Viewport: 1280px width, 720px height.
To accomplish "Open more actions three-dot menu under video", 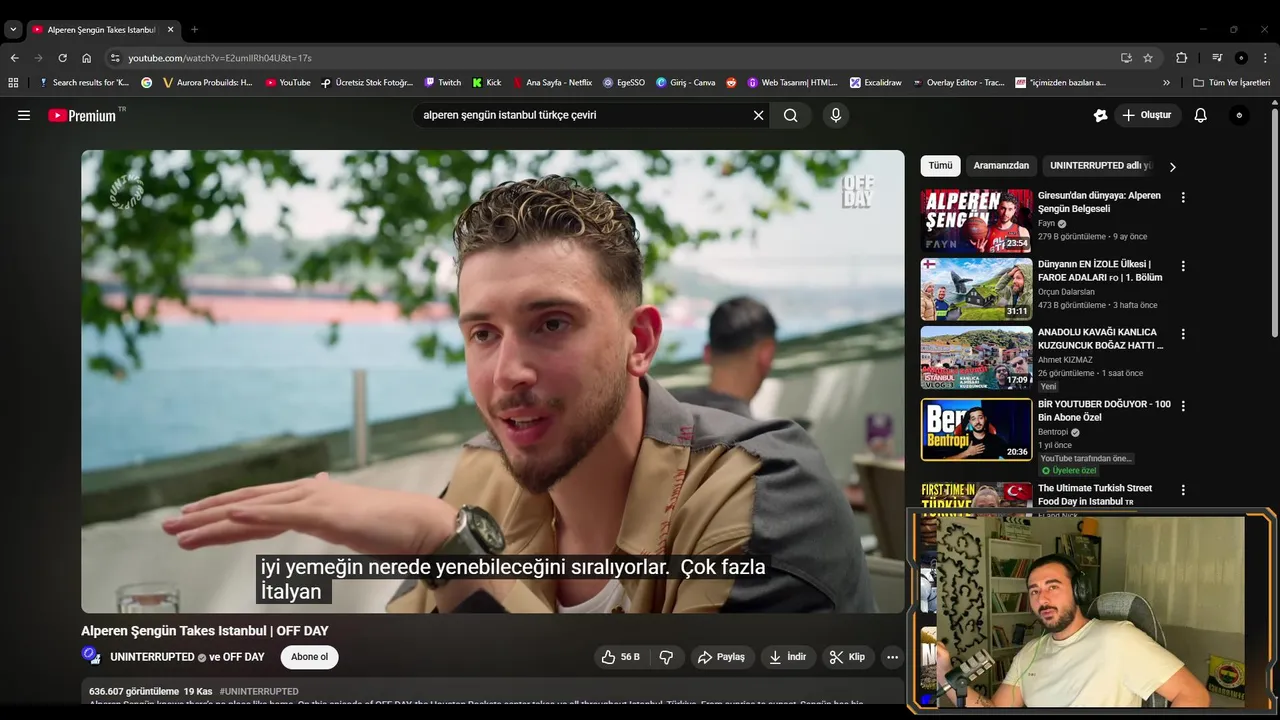I will click(892, 657).
